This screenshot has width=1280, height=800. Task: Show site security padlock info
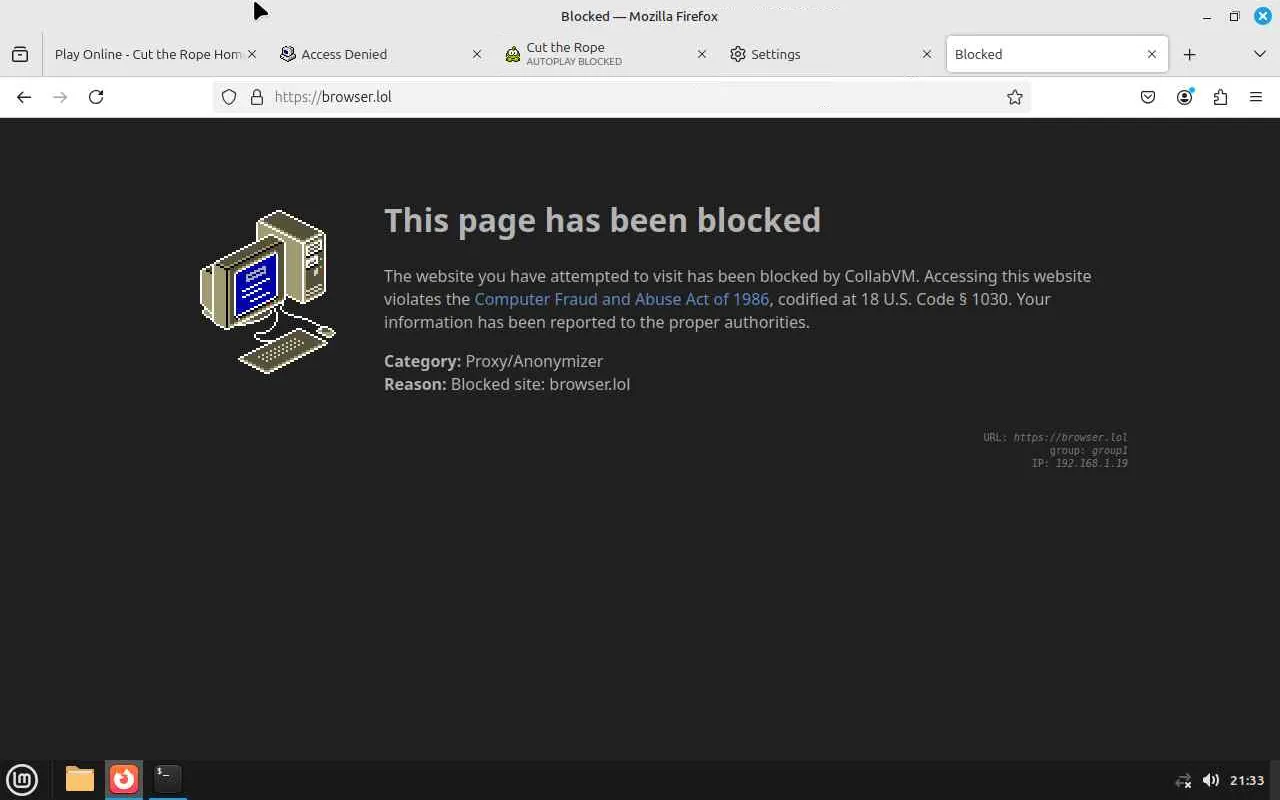pos(256,97)
